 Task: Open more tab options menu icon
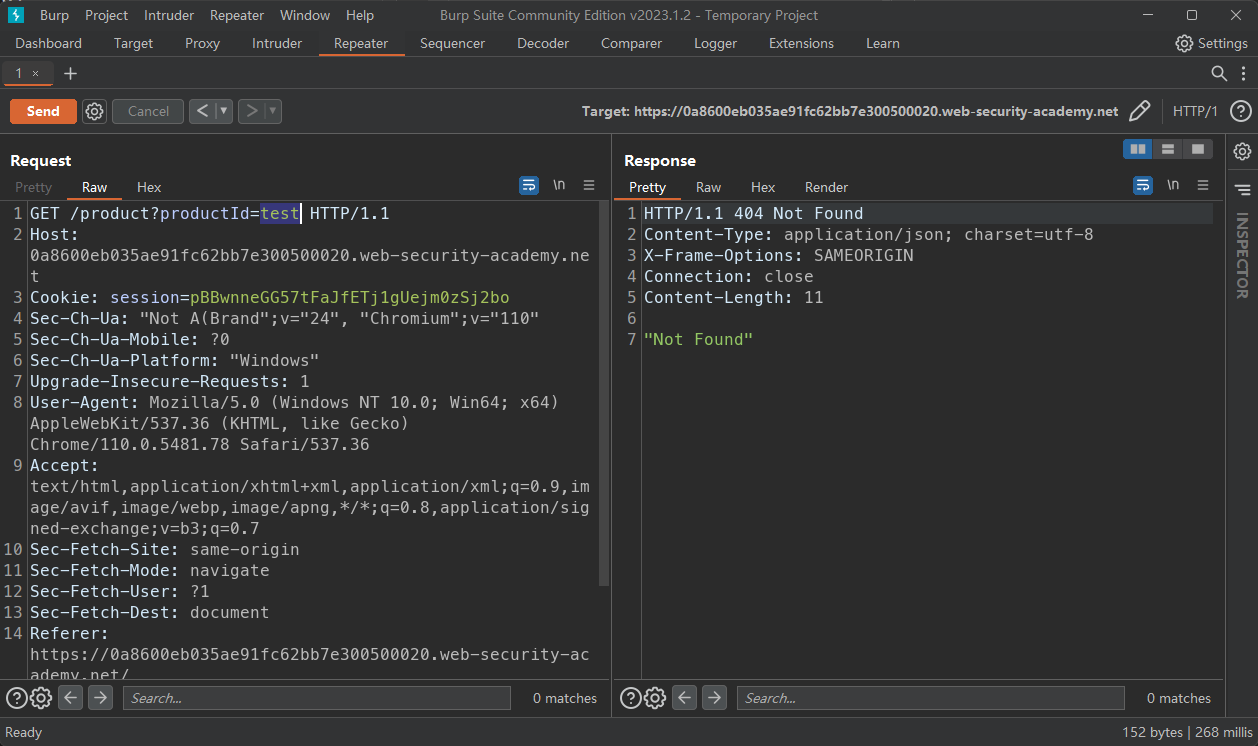(x=1243, y=73)
